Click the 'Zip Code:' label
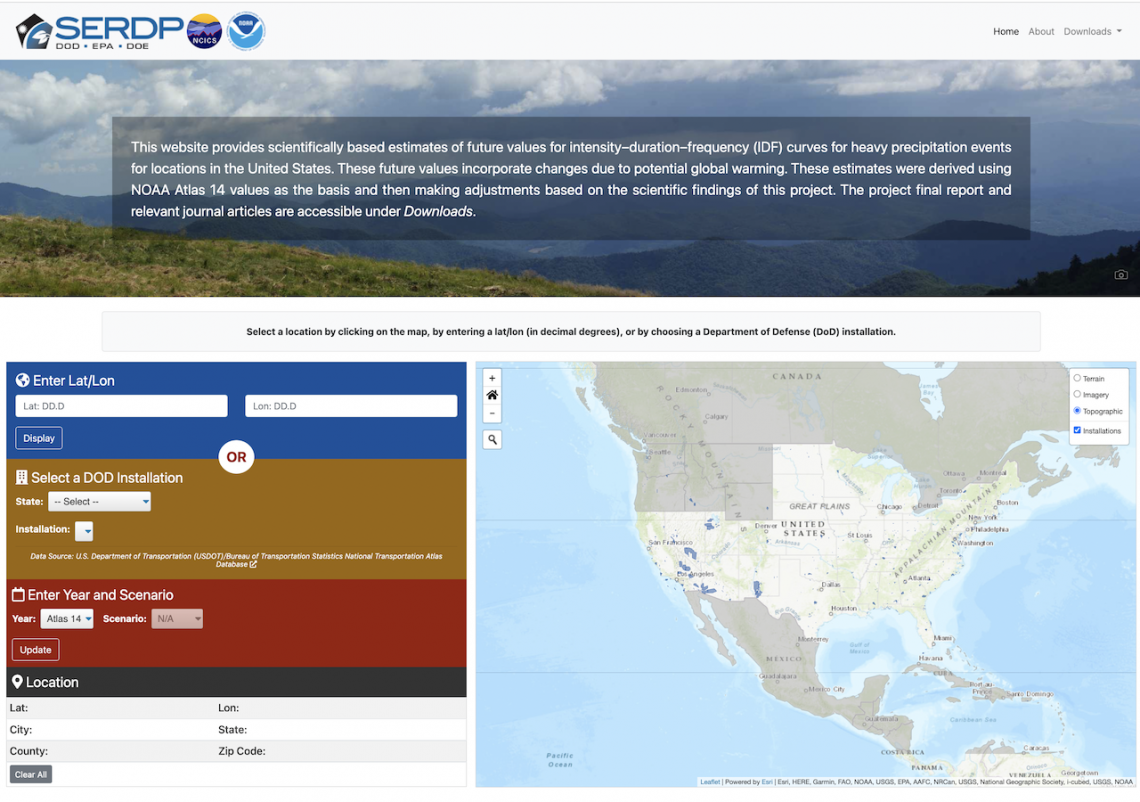The width and height of the screenshot is (1140, 802). [241, 751]
